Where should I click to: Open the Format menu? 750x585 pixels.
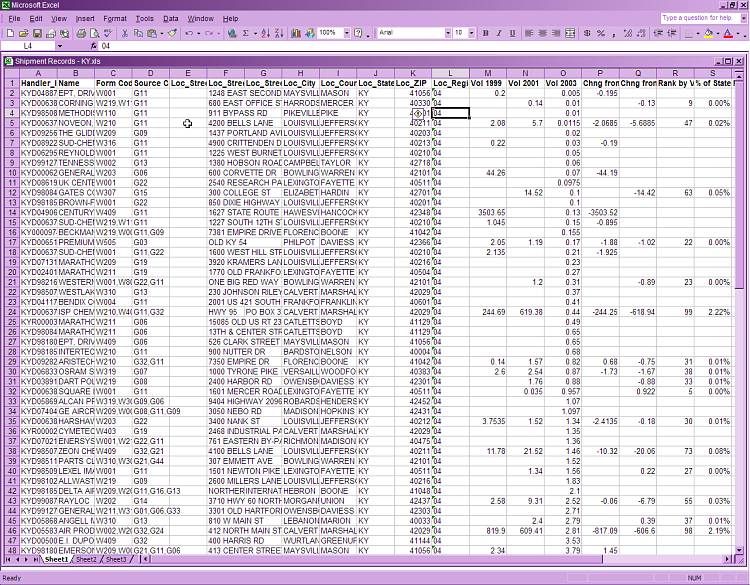(x=115, y=19)
